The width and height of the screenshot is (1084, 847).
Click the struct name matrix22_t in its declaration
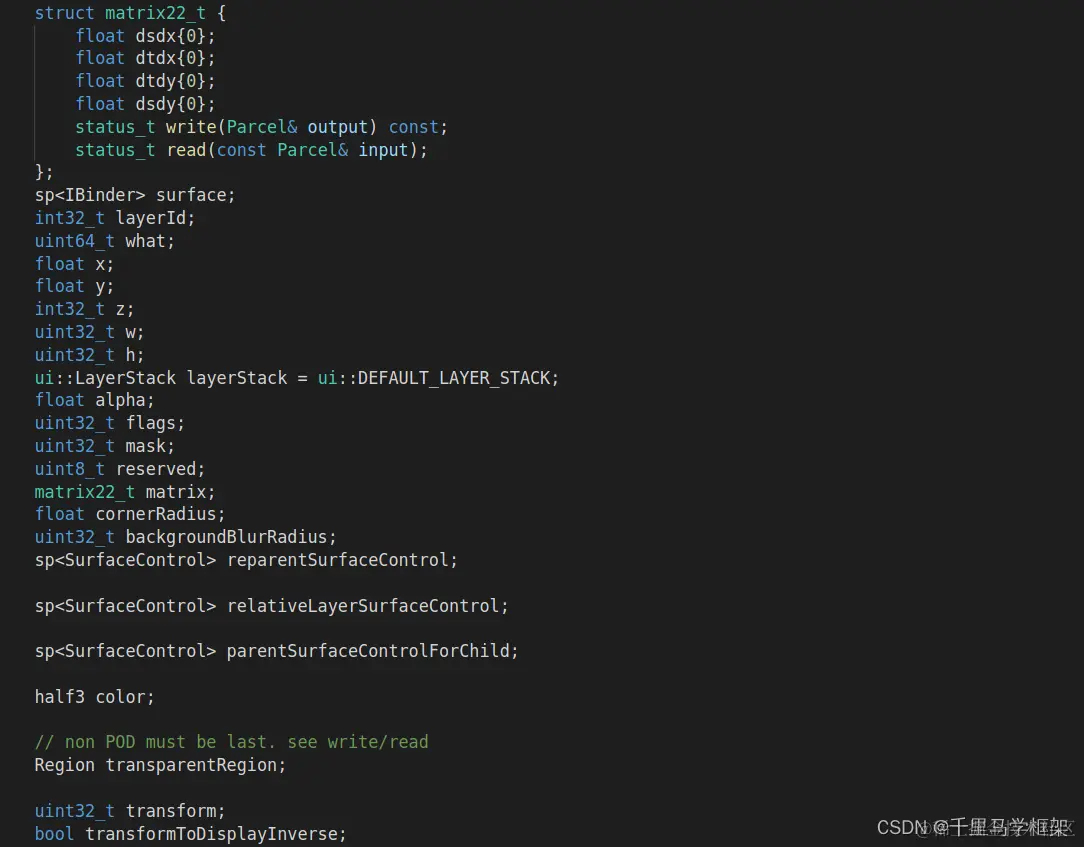156,13
